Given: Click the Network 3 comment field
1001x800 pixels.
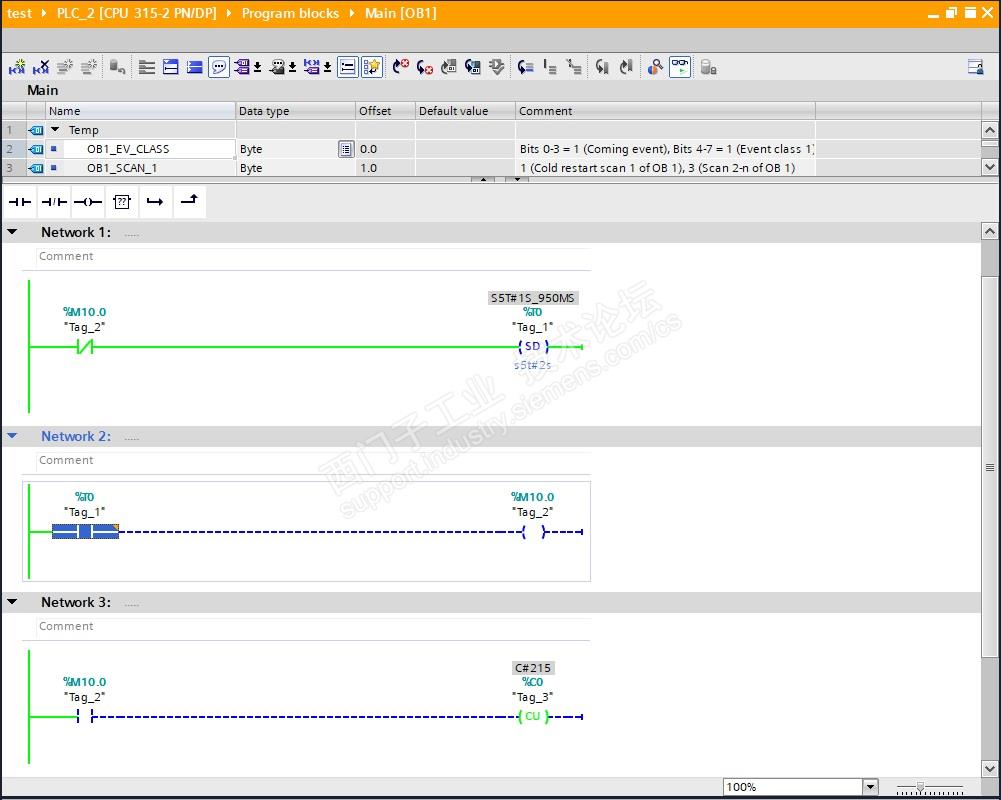Looking at the screenshot, I should point(313,626).
